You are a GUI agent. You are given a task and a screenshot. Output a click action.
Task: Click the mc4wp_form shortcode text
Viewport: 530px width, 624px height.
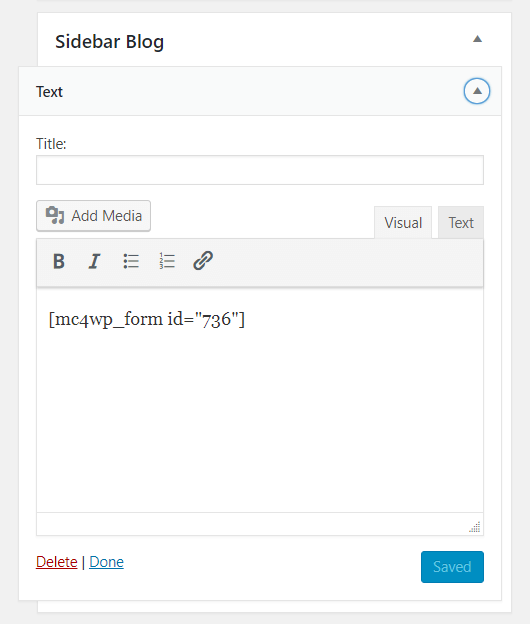coord(146,319)
